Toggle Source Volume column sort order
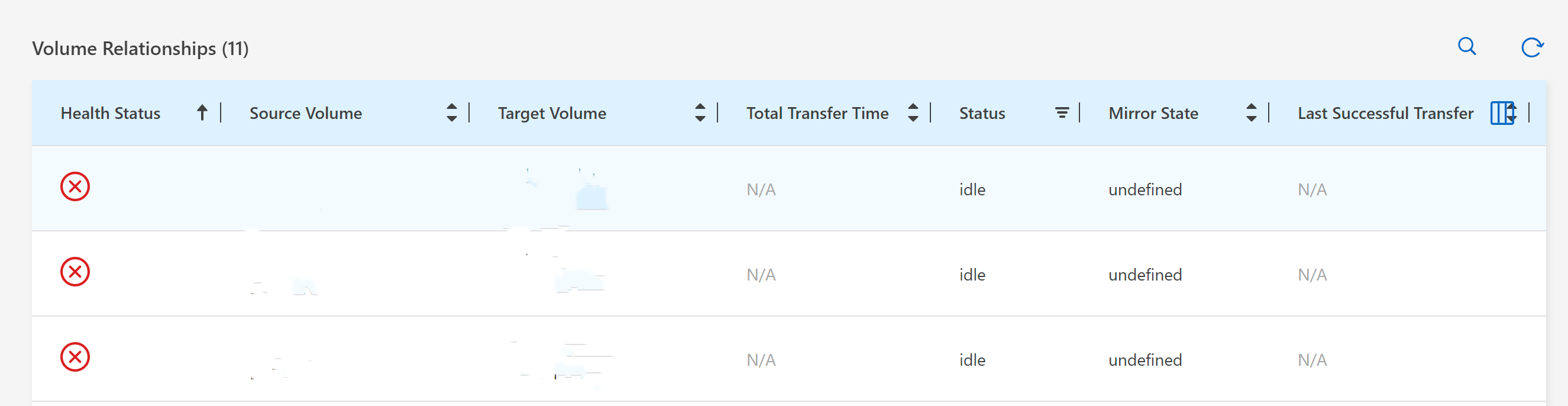This screenshot has height=406, width=1568. [452, 113]
